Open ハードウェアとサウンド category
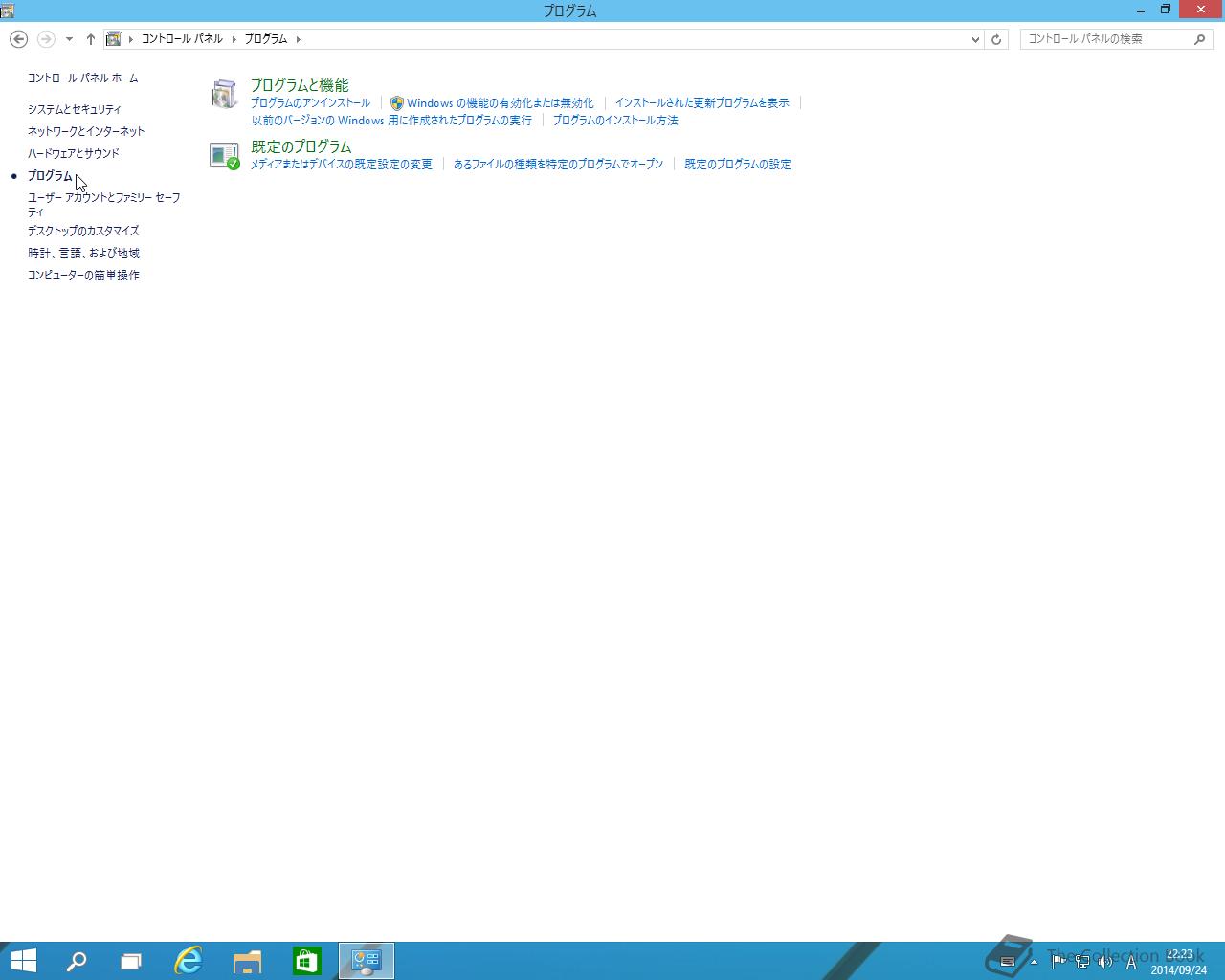The width and height of the screenshot is (1225, 980). click(74, 154)
